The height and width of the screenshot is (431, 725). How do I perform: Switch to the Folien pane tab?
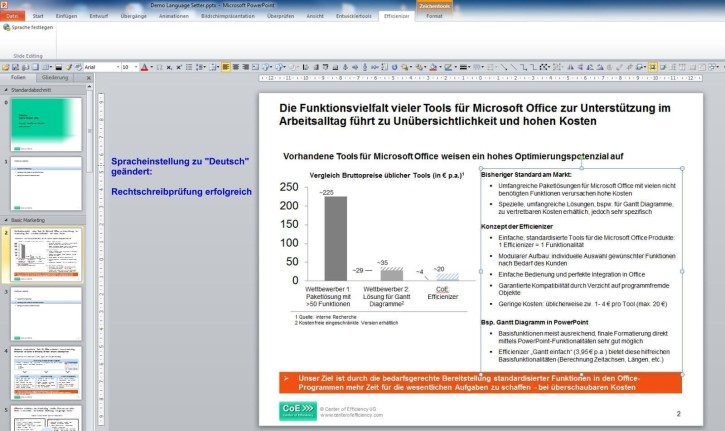click(18, 78)
